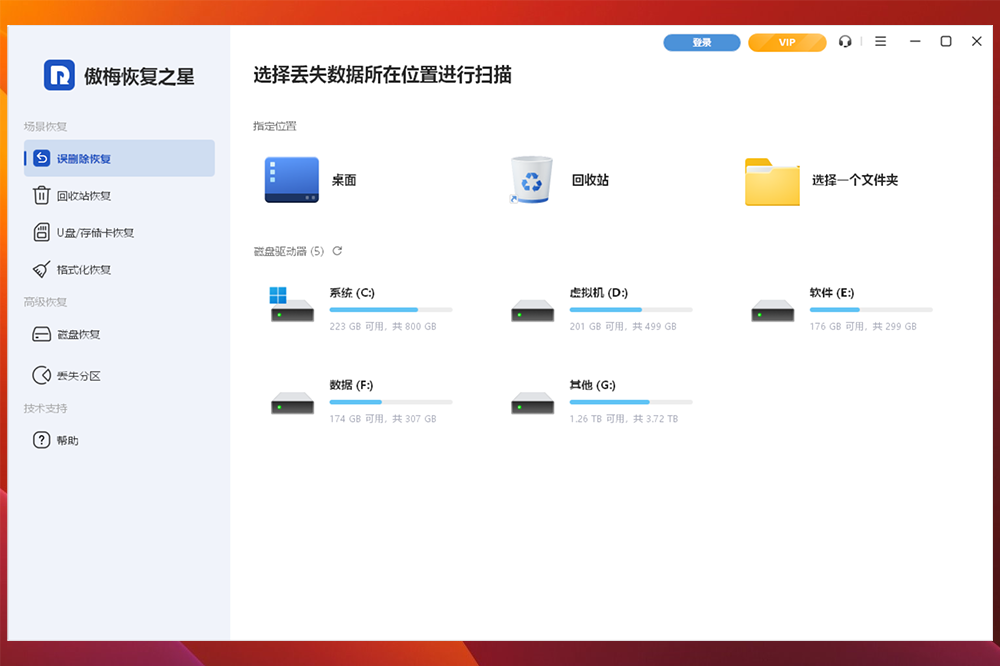Image resolution: width=1000 pixels, height=666 pixels.
Task: Scan the 桌面 desktop location
Action: pos(292,181)
